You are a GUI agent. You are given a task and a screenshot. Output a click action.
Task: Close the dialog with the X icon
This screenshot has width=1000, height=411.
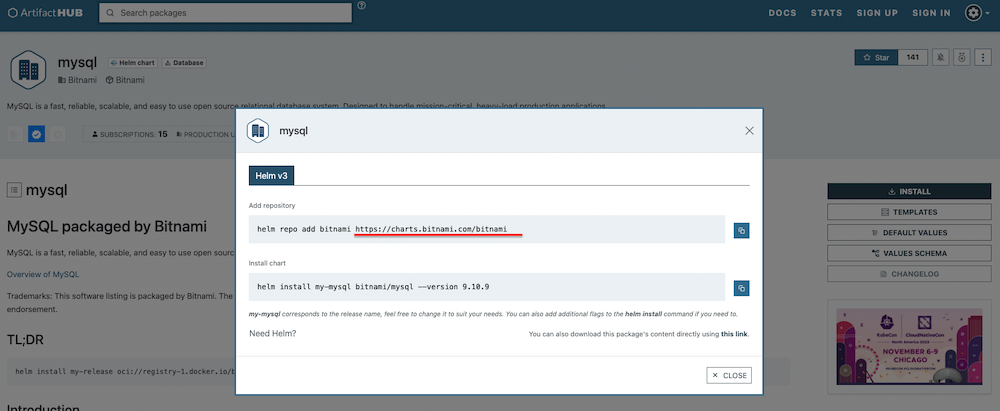pos(749,131)
